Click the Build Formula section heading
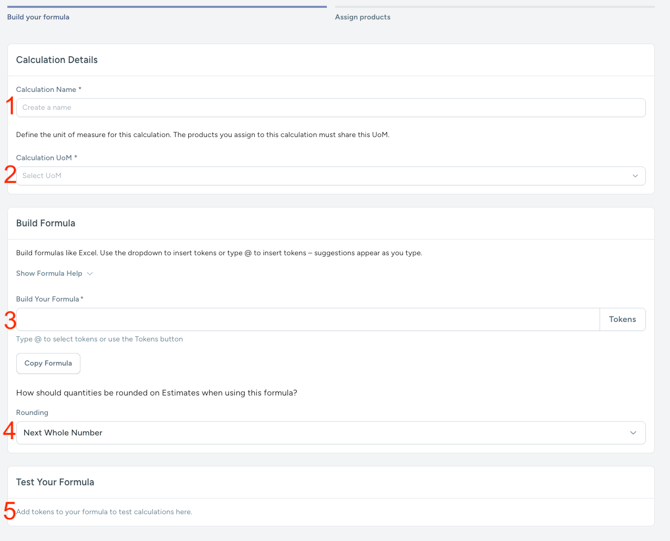The width and height of the screenshot is (670, 541). click(46, 223)
